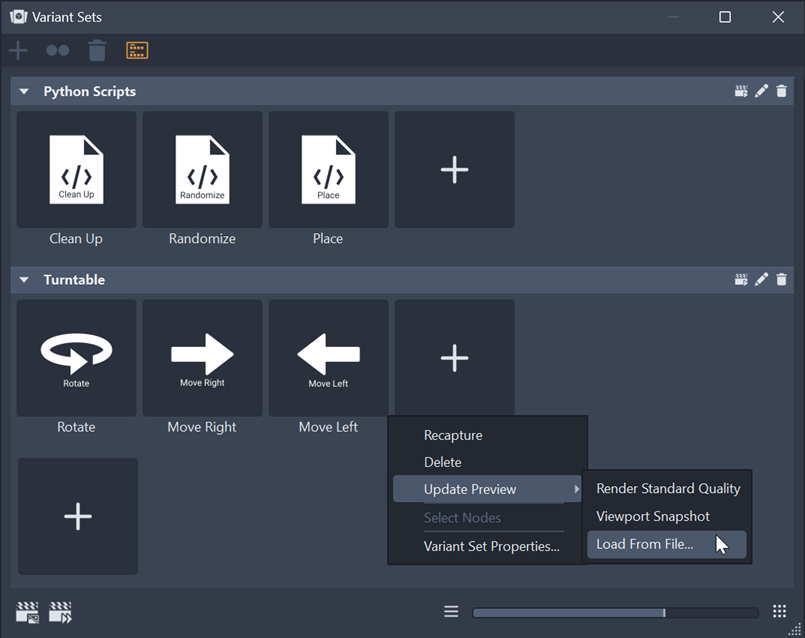Collapse the Python Scripts section
Image resolution: width=805 pixels, height=638 pixels.
24,91
